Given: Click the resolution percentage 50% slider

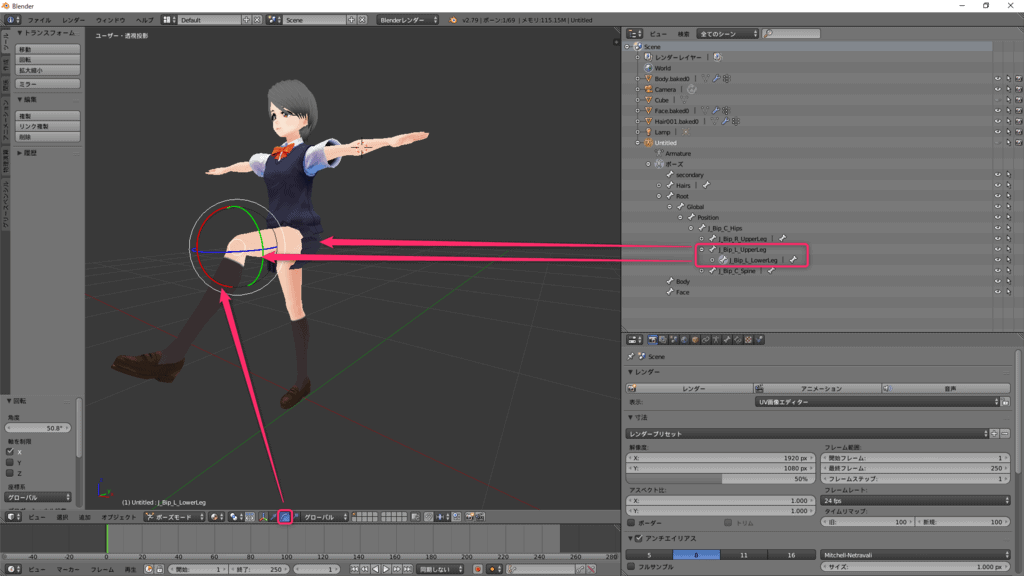Looking at the screenshot, I should coord(720,479).
